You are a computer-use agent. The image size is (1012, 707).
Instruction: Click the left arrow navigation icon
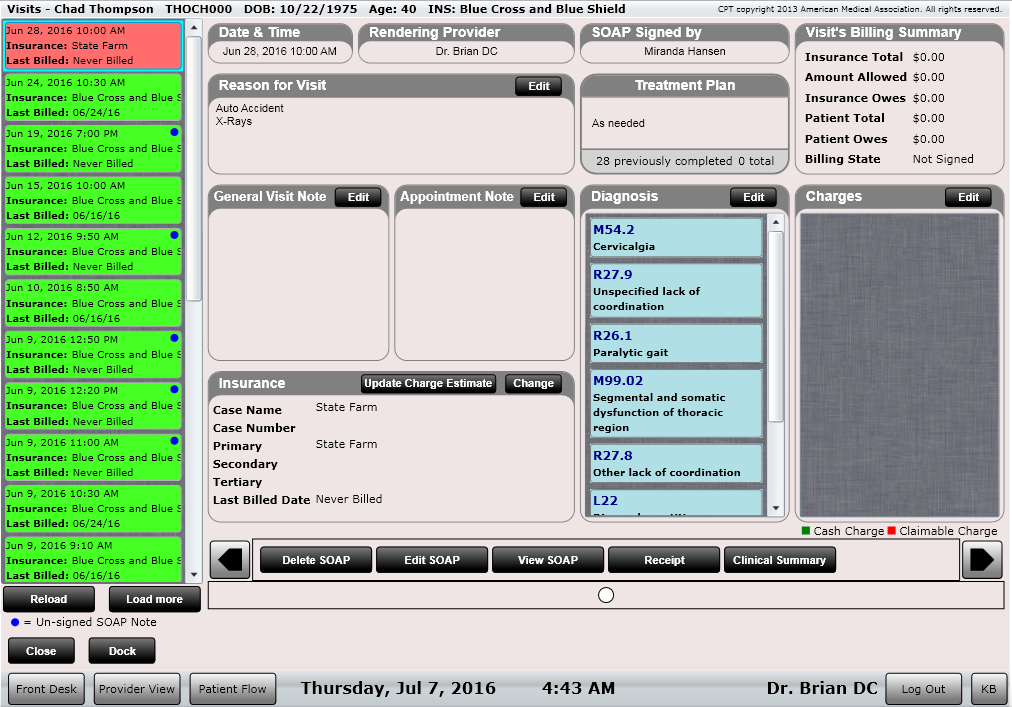[231, 560]
